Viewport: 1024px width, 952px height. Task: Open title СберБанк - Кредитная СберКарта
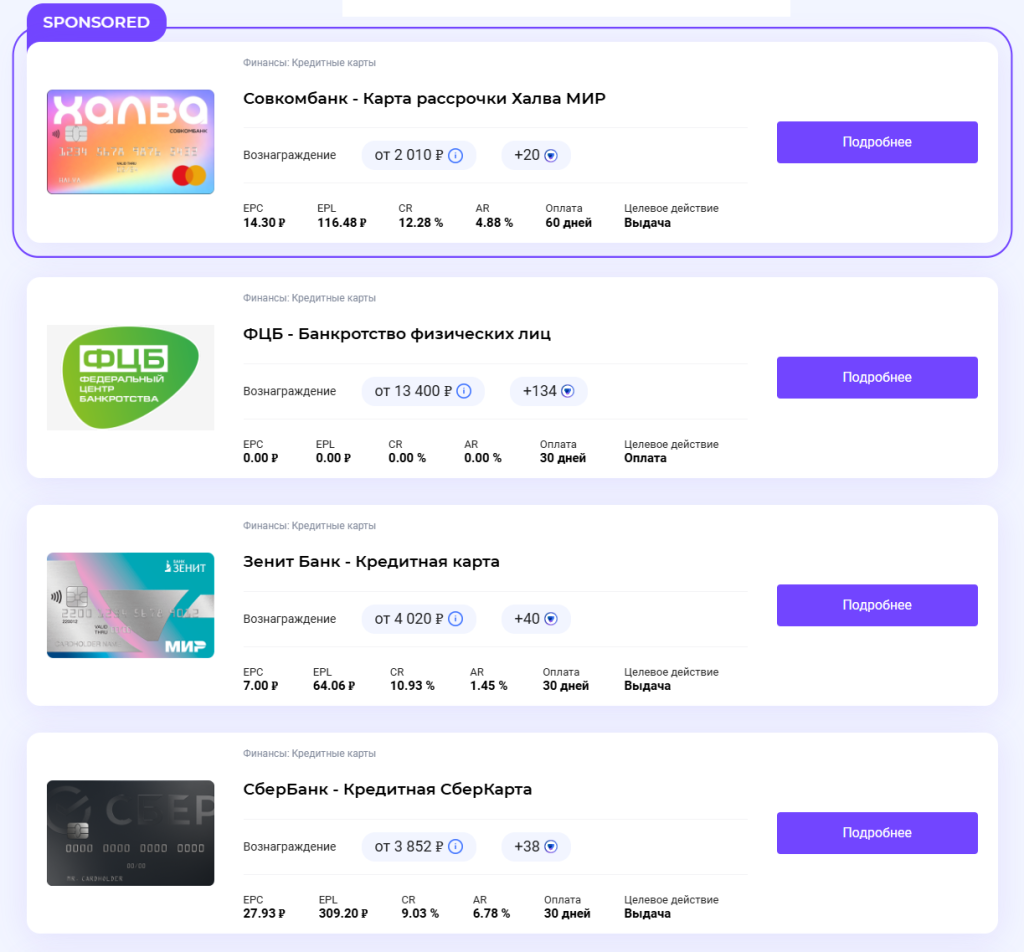(387, 789)
